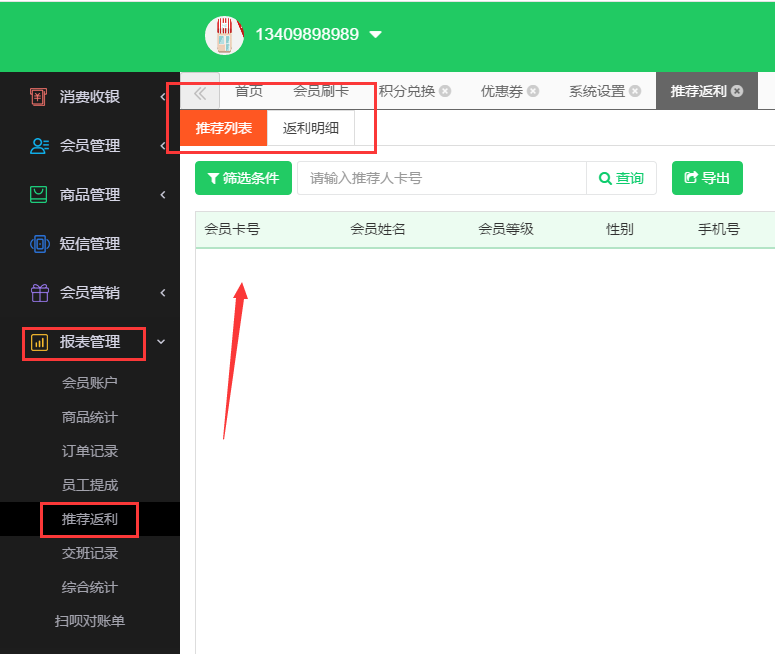Click the 会员等级 column header

[506, 229]
